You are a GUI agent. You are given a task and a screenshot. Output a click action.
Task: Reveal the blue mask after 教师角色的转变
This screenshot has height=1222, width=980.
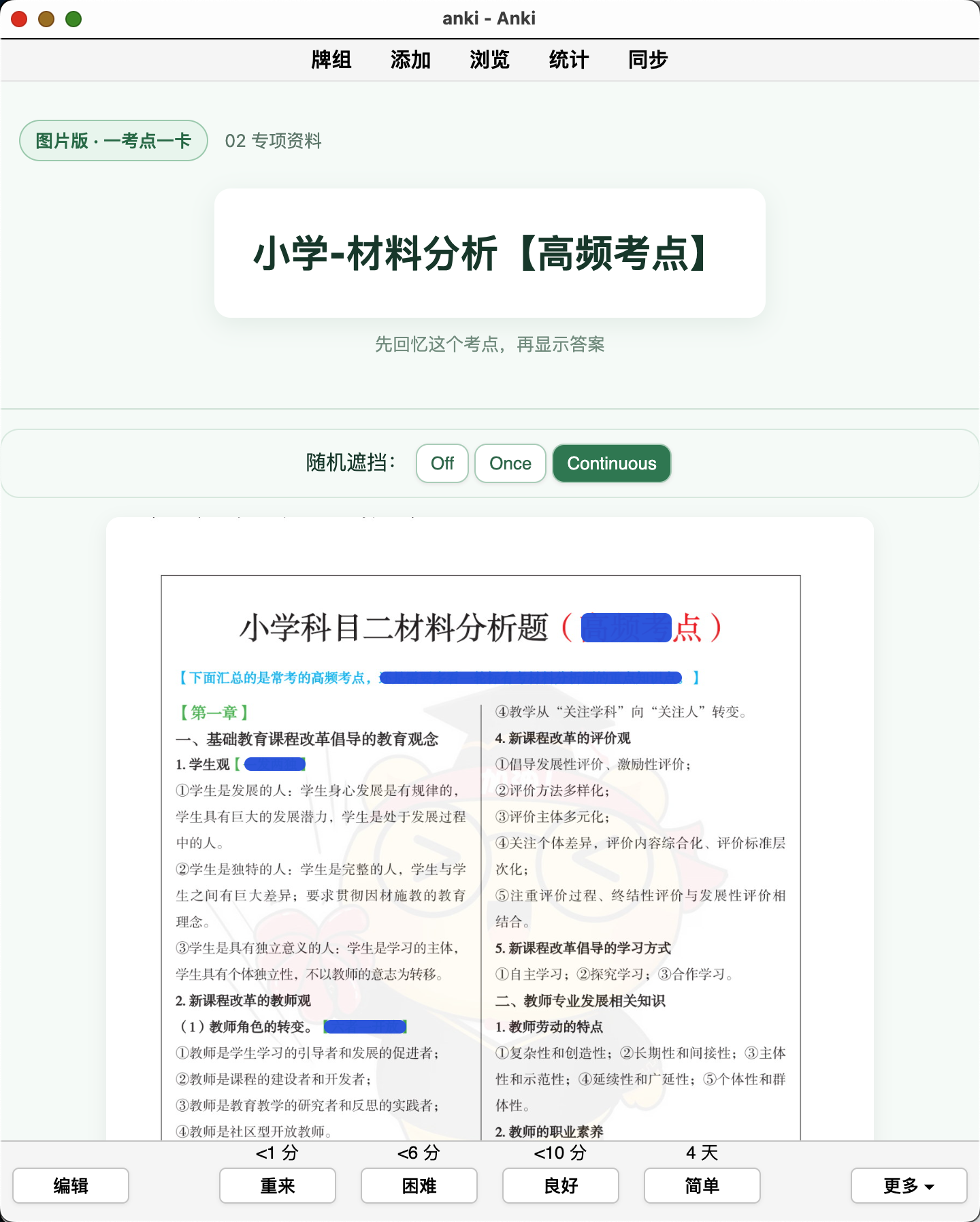[x=365, y=1027]
